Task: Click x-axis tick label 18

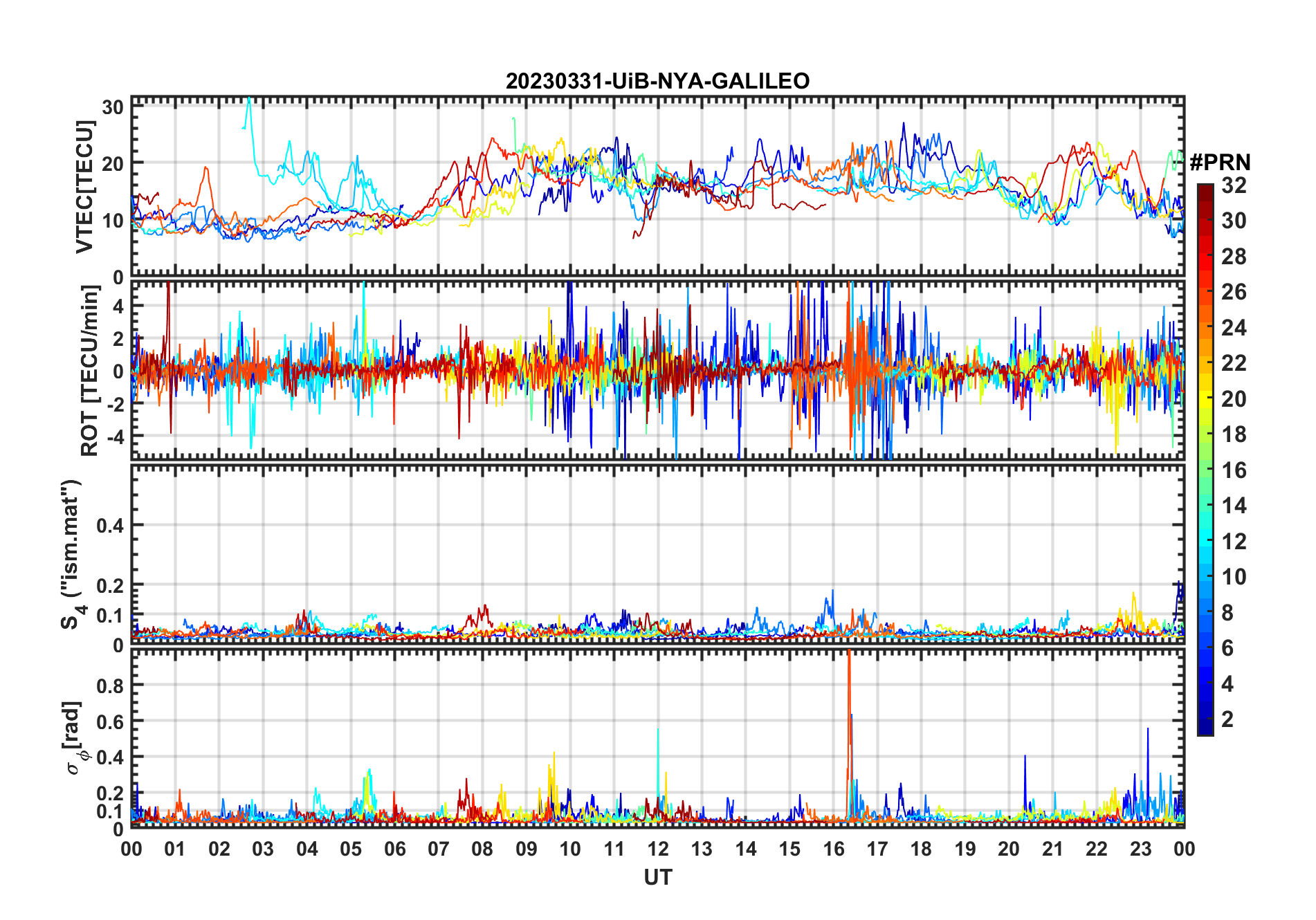Action: tap(921, 849)
